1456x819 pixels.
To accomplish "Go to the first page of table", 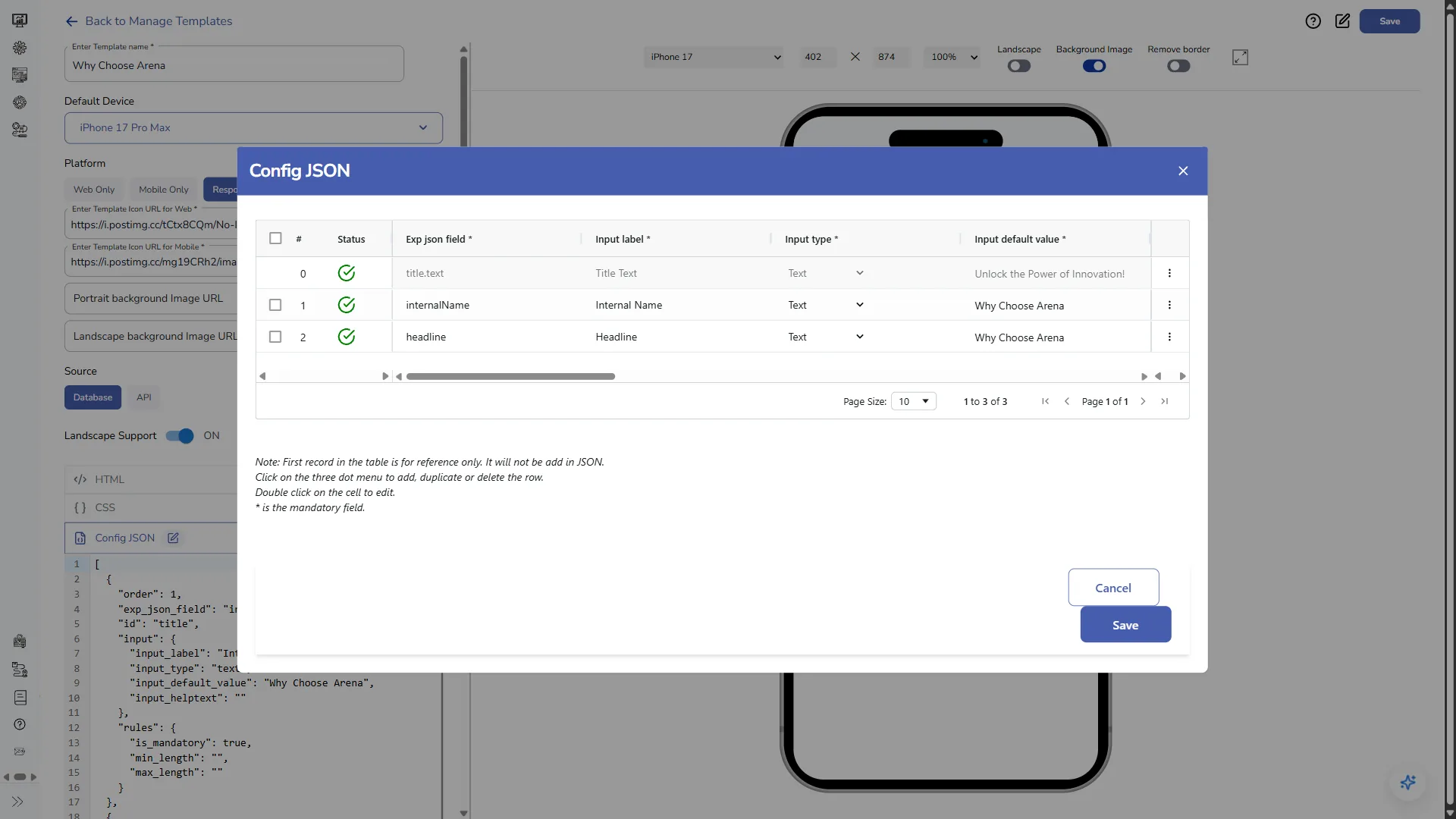I will [x=1045, y=401].
